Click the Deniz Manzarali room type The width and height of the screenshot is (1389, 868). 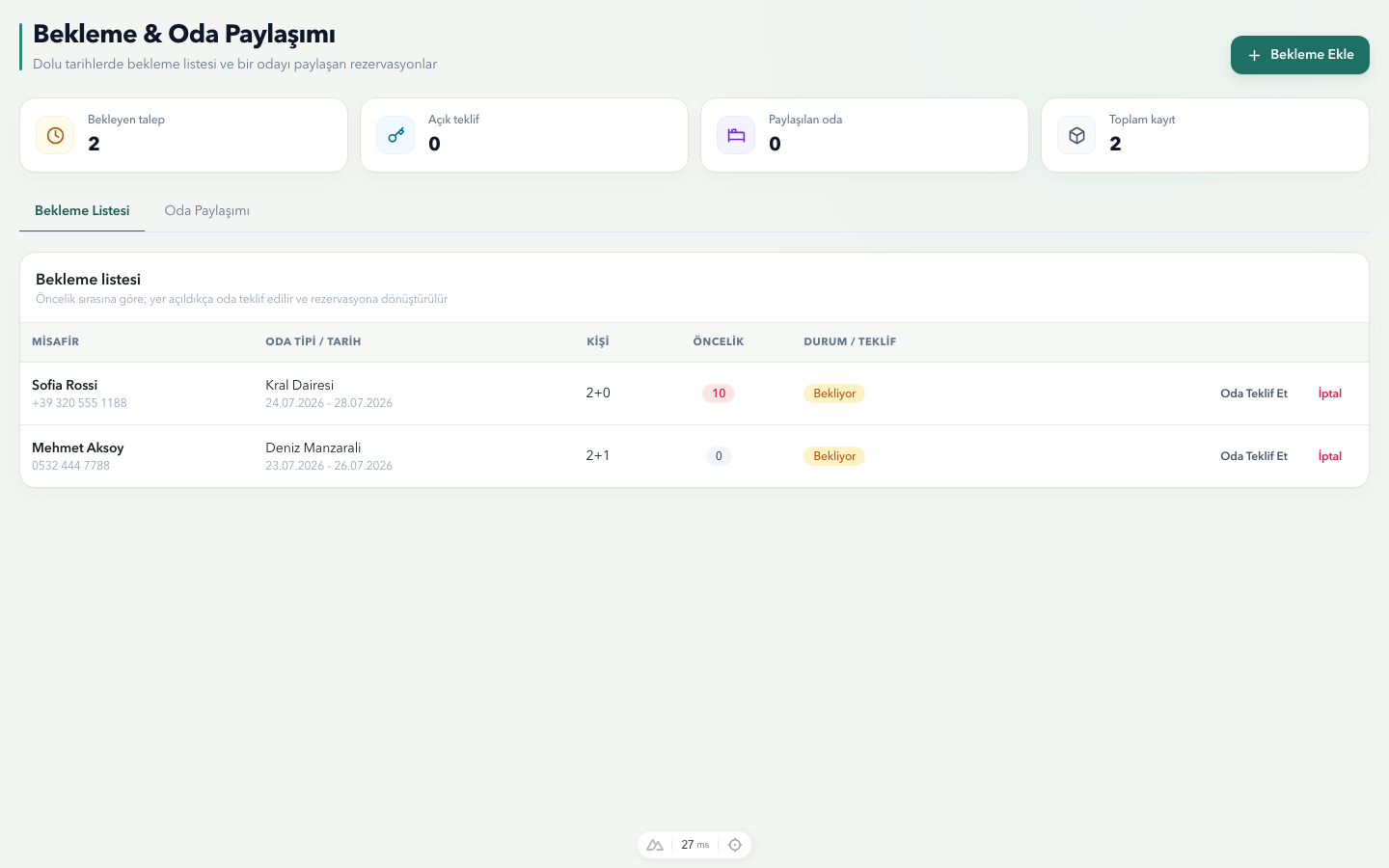click(313, 448)
